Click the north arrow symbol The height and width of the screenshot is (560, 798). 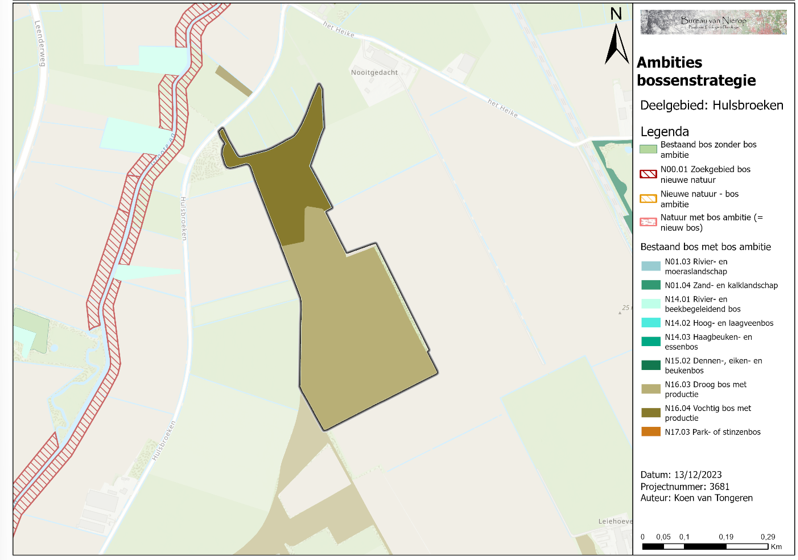point(616,37)
